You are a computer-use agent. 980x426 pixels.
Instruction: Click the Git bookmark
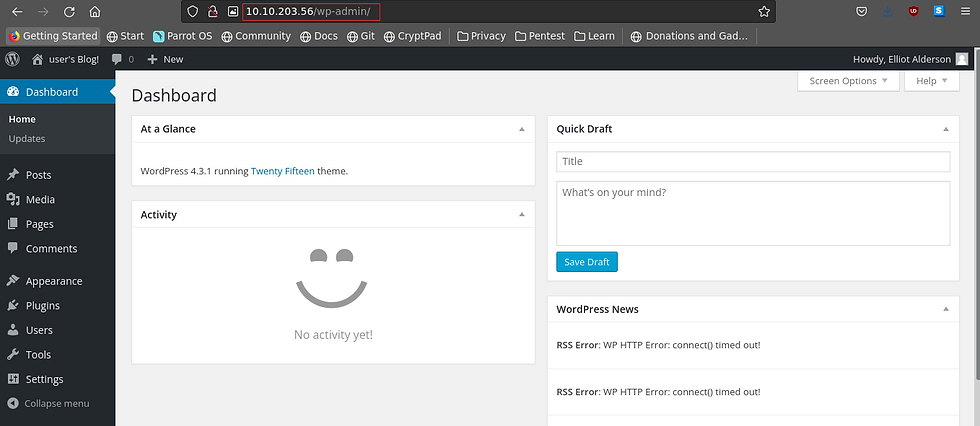tap(361, 36)
